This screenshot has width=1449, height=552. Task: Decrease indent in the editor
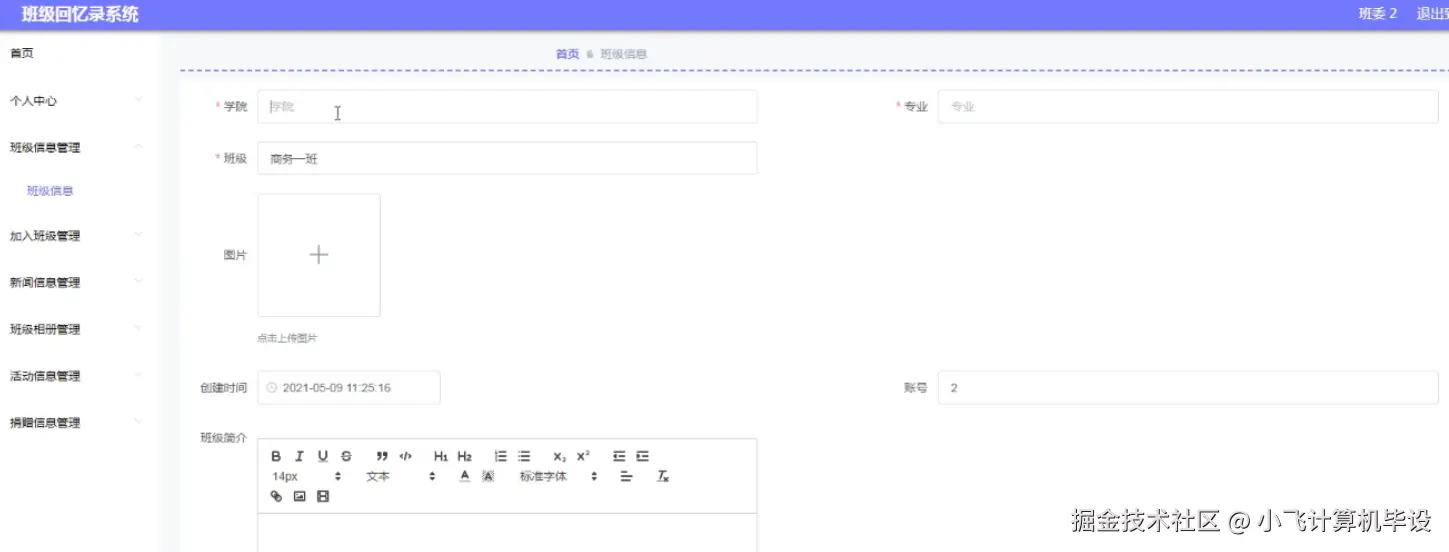[x=619, y=456]
